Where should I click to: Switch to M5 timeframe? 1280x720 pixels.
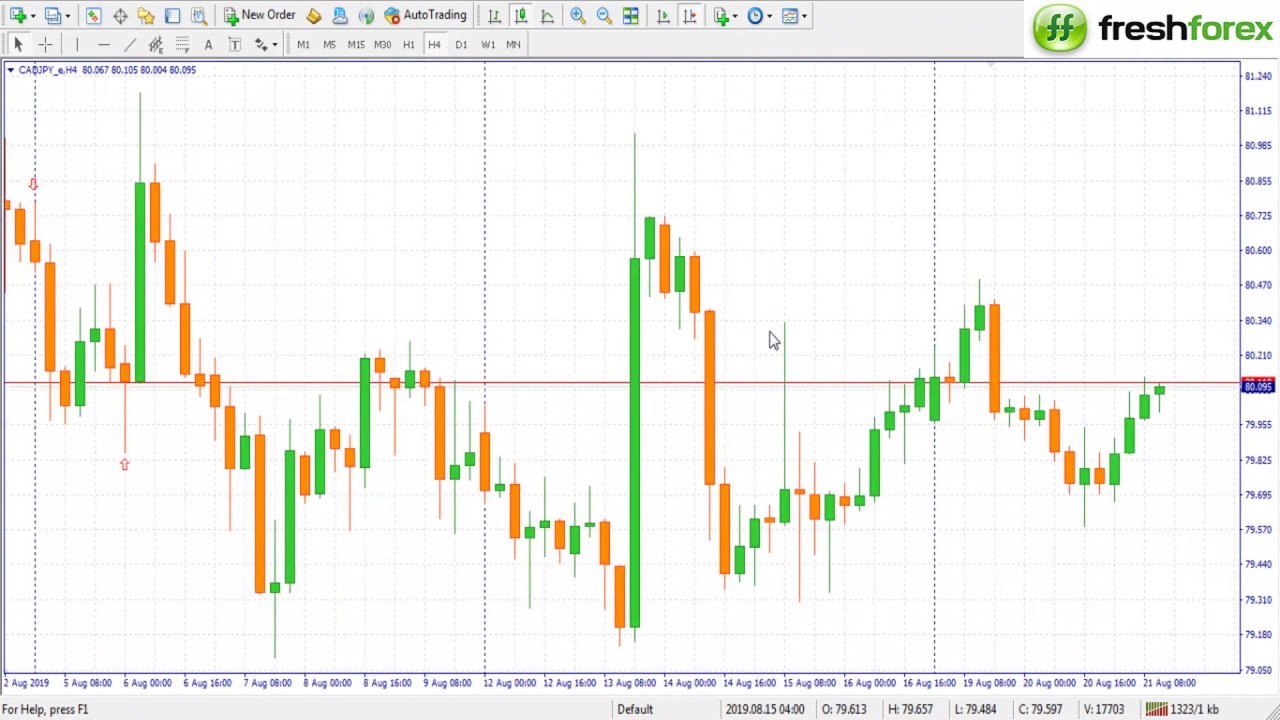tap(329, 44)
